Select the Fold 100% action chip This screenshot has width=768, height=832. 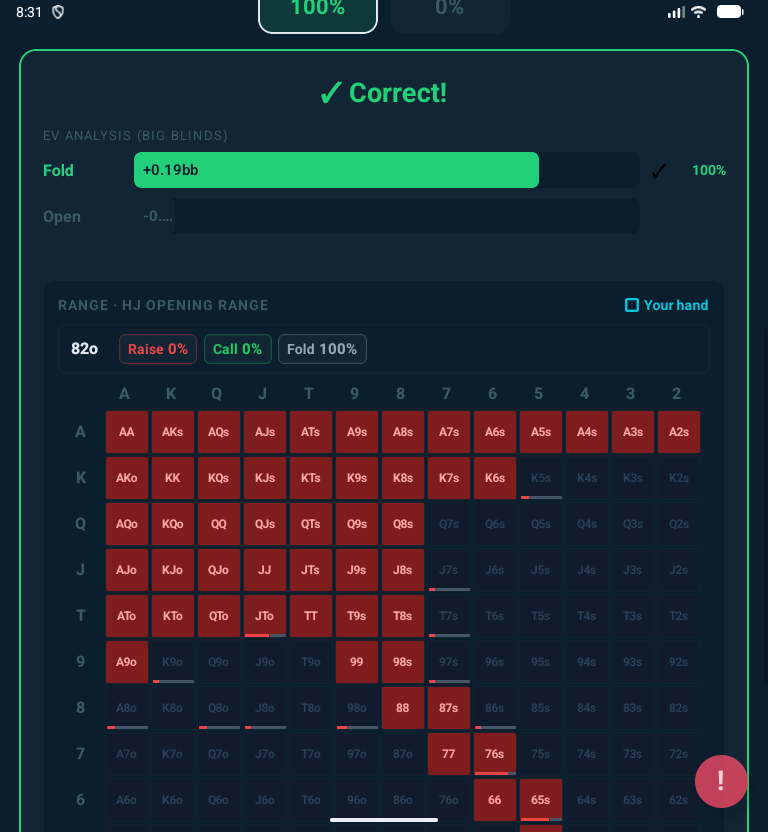point(322,349)
